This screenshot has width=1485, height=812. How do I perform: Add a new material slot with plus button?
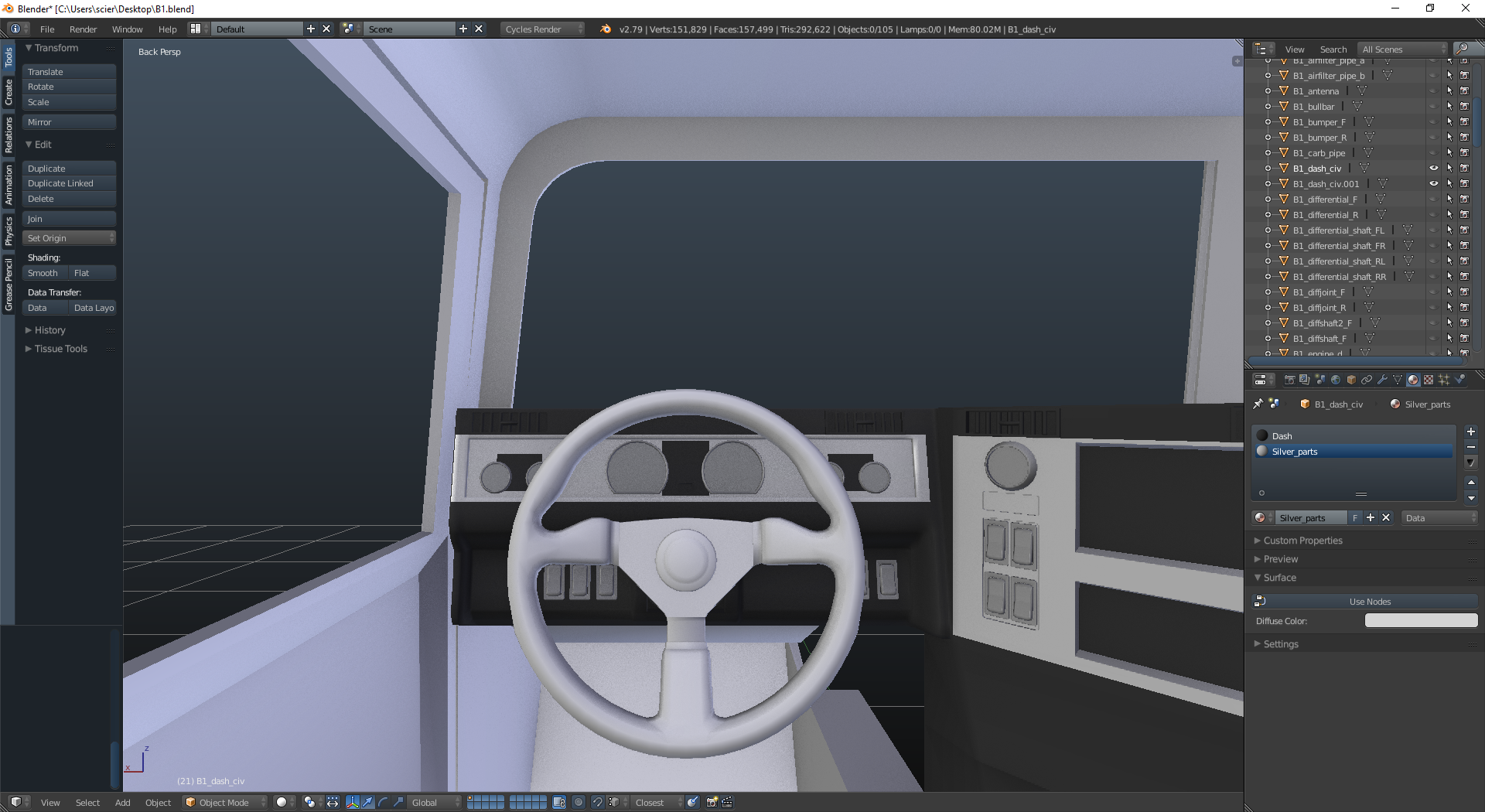click(1471, 432)
